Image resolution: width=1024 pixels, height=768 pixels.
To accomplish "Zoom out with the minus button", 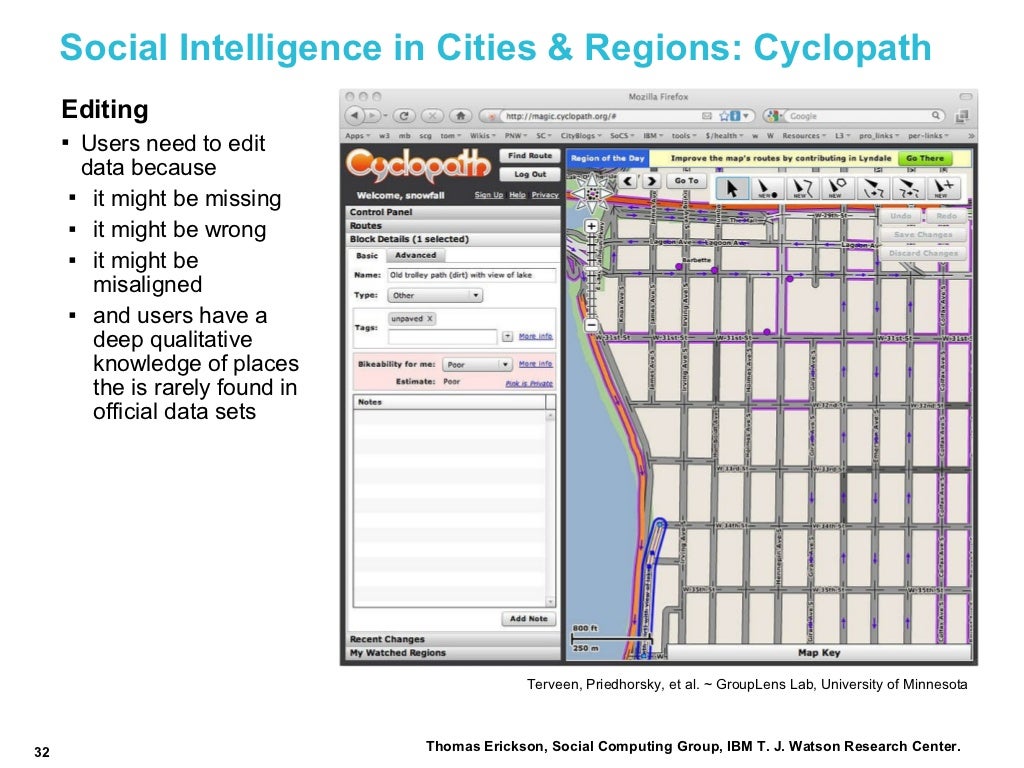I will click(591, 324).
